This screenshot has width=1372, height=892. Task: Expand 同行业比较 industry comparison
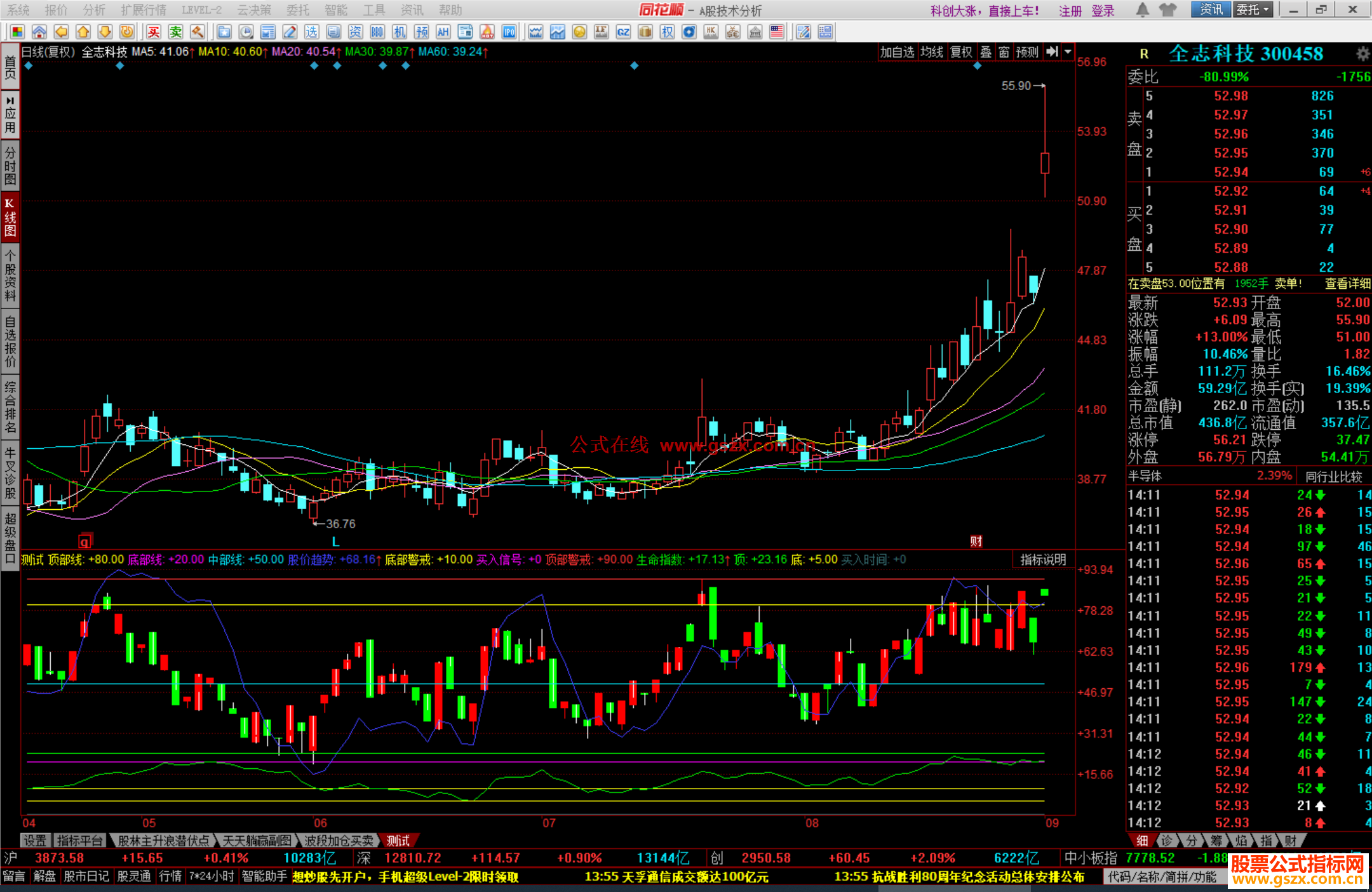pyautogui.click(x=1333, y=476)
